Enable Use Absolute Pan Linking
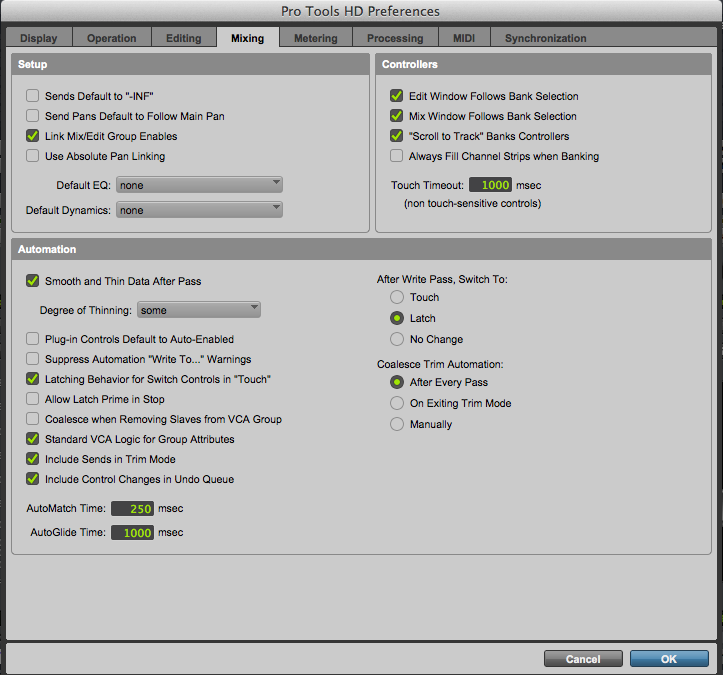 point(33,156)
